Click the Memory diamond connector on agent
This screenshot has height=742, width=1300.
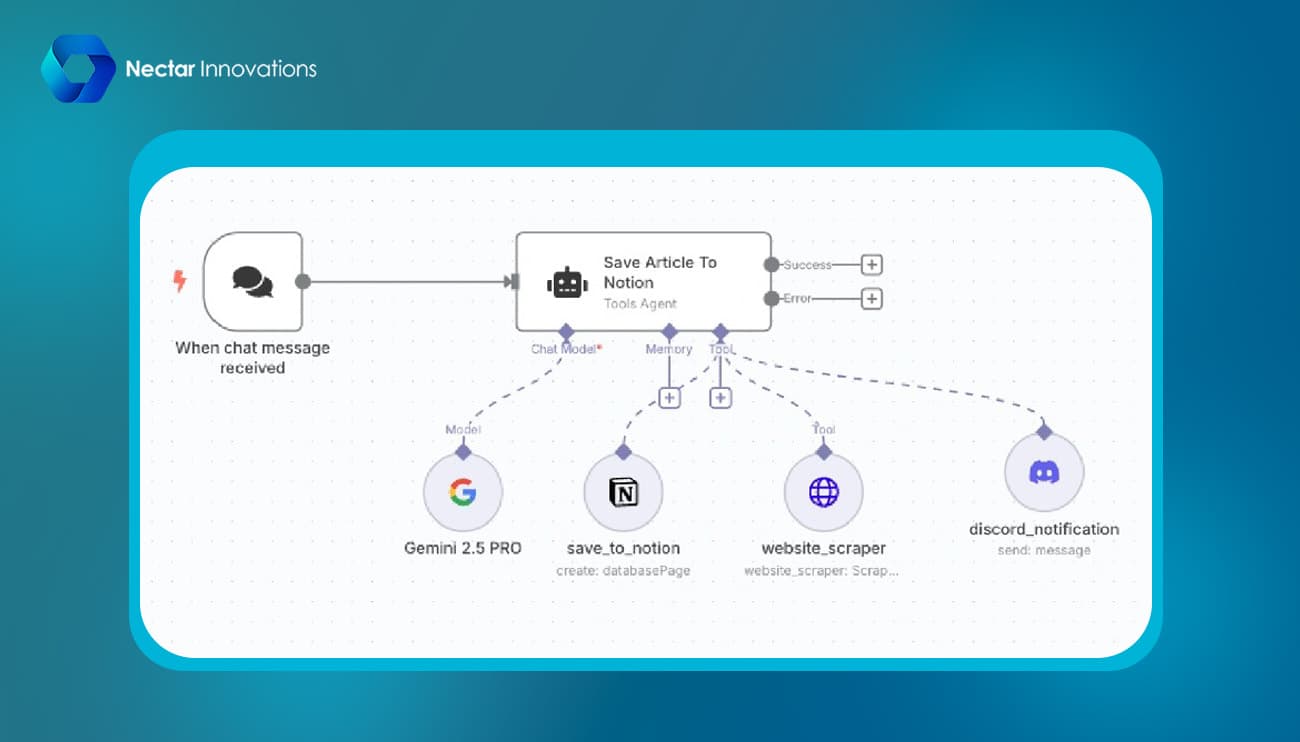pyautogui.click(x=669, y=331)
